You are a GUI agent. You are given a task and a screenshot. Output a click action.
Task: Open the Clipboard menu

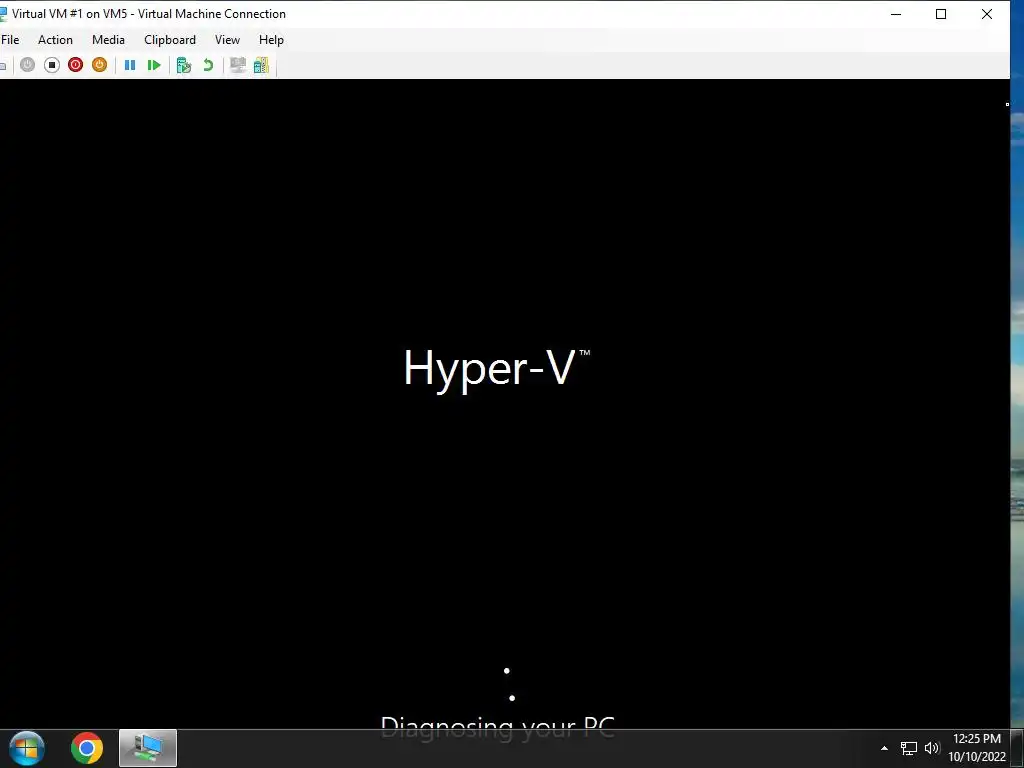(170, 40)
